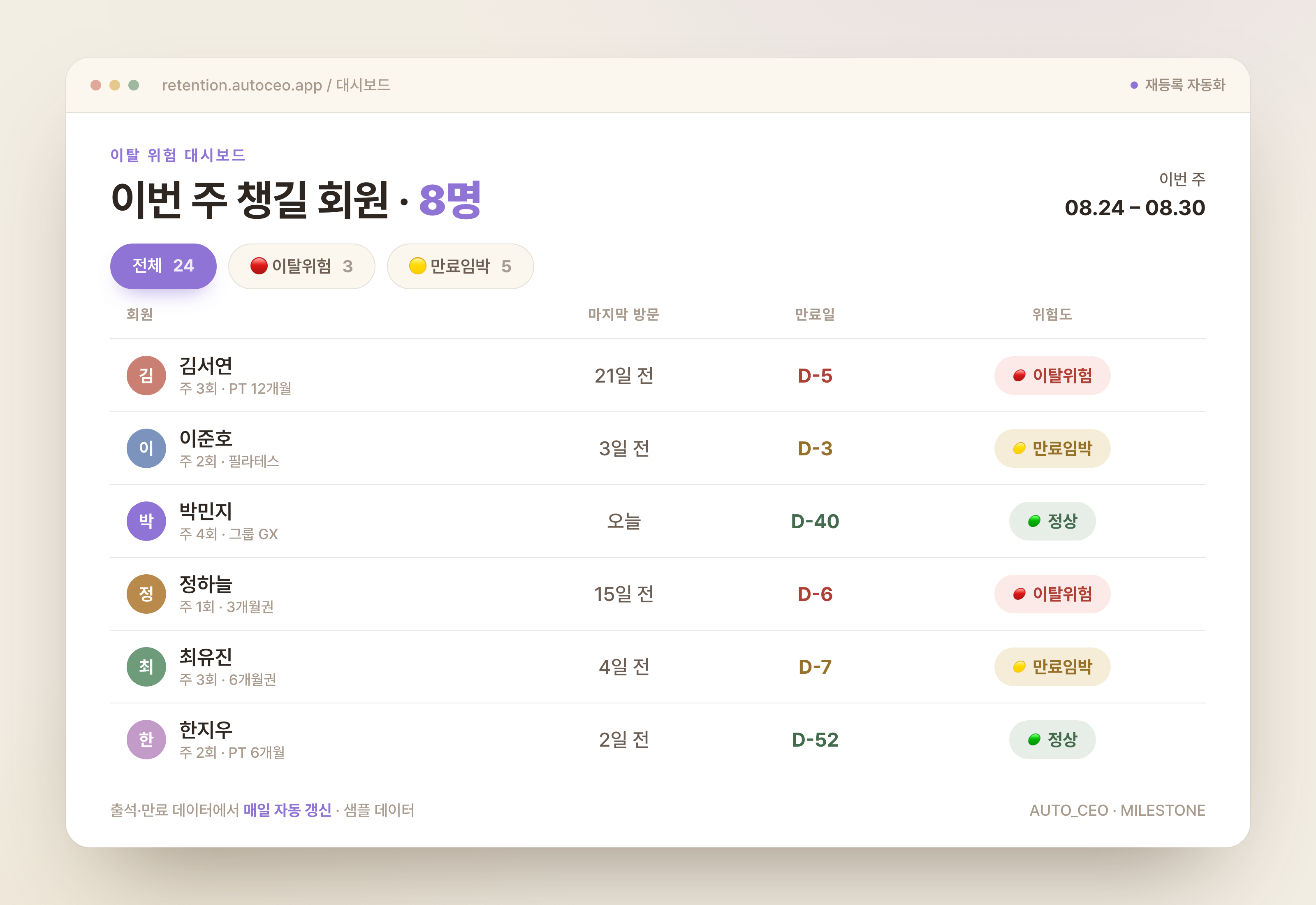Click the 21일 전 last visit cell
This screenshot has width=1316, height=905.
click(x=623, y=376)
